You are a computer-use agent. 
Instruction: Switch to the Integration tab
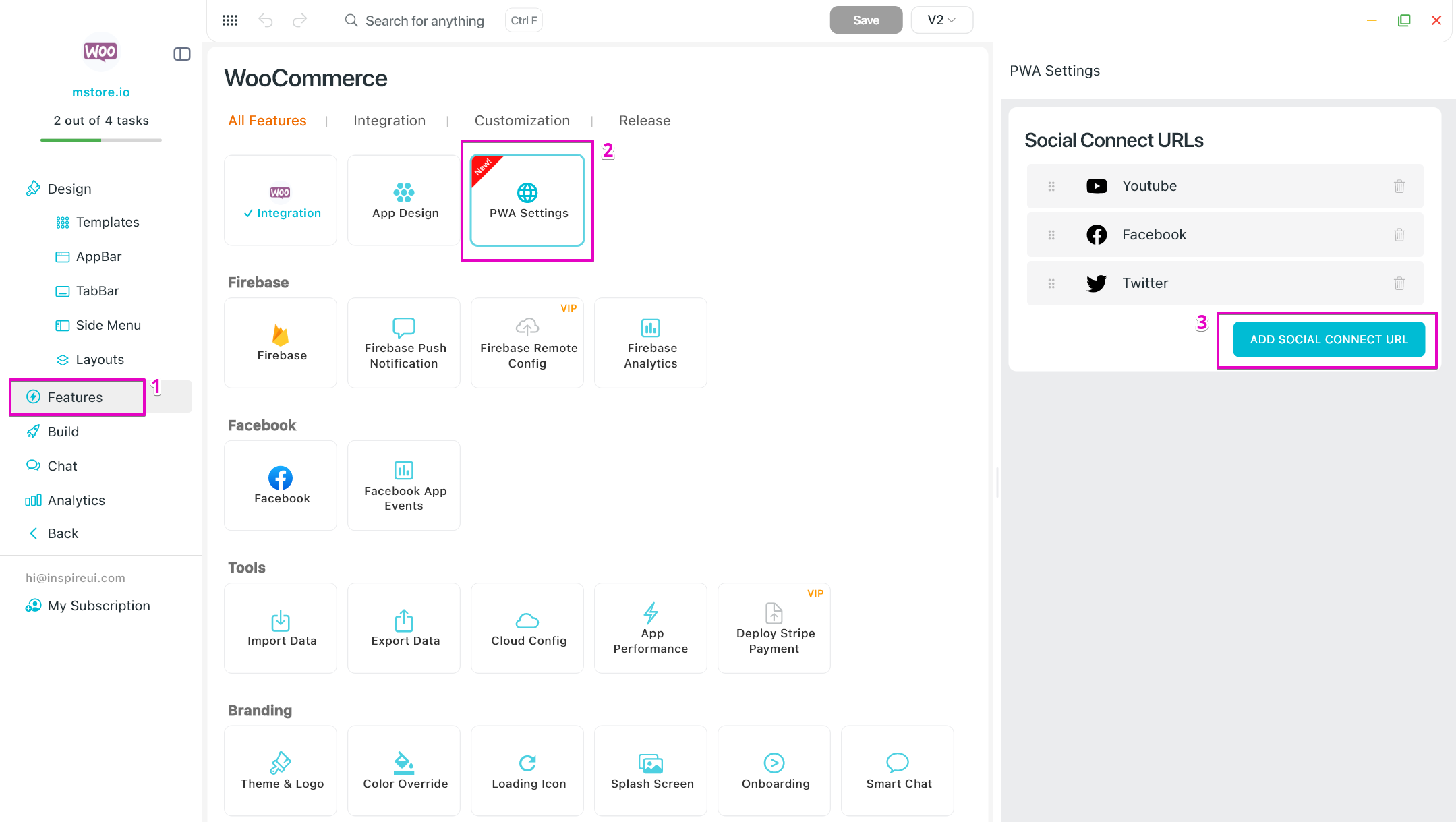point(389,121)
